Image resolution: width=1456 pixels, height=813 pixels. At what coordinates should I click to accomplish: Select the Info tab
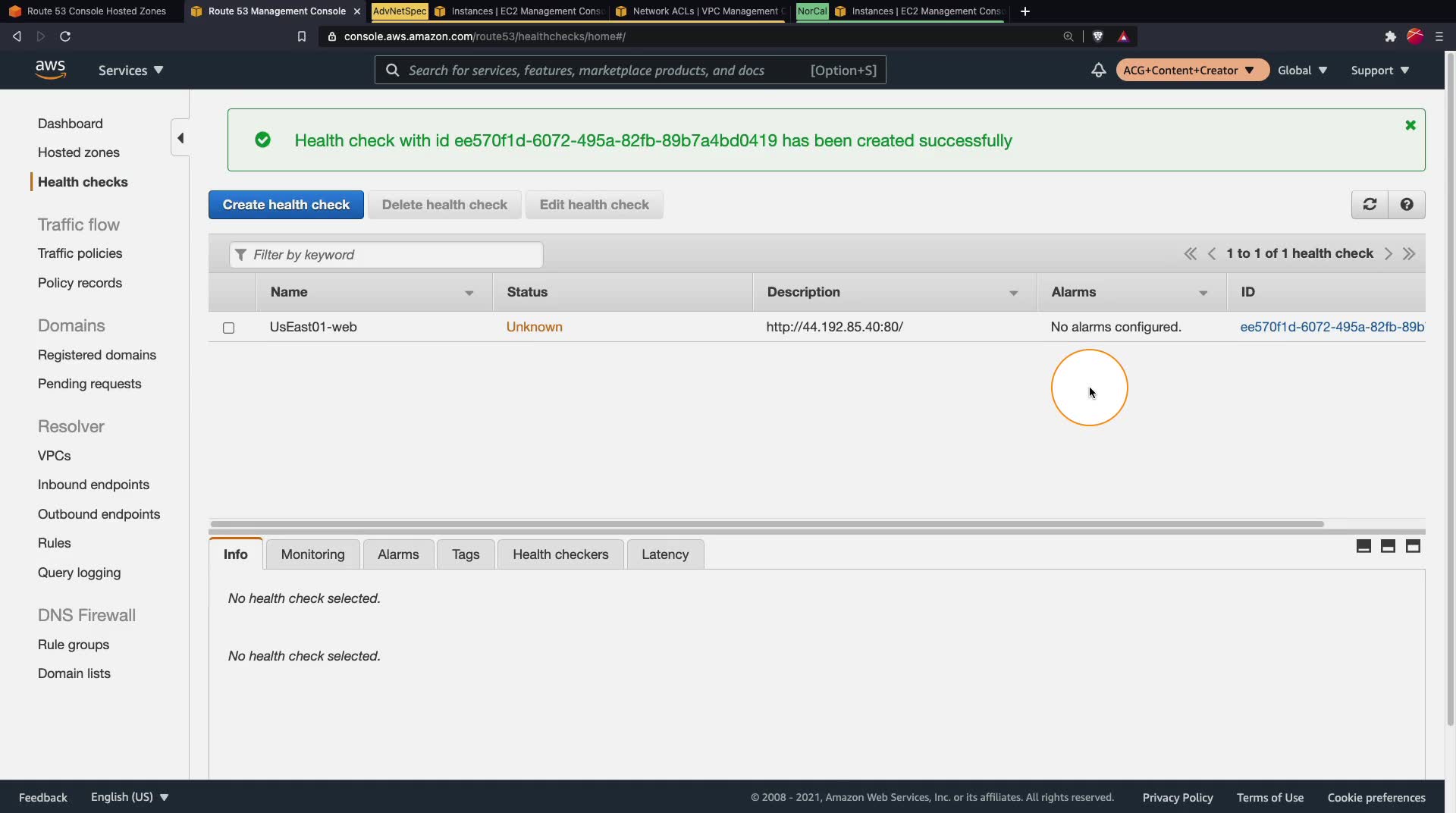[236, 554]
